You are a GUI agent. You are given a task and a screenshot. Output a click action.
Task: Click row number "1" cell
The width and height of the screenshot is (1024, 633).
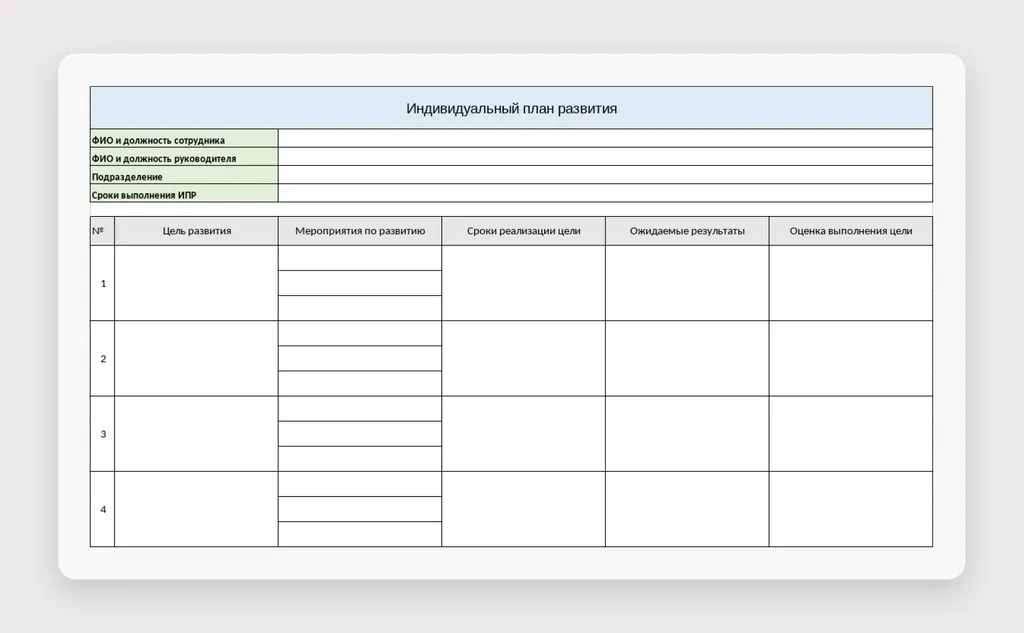click(x=103, y=283)
